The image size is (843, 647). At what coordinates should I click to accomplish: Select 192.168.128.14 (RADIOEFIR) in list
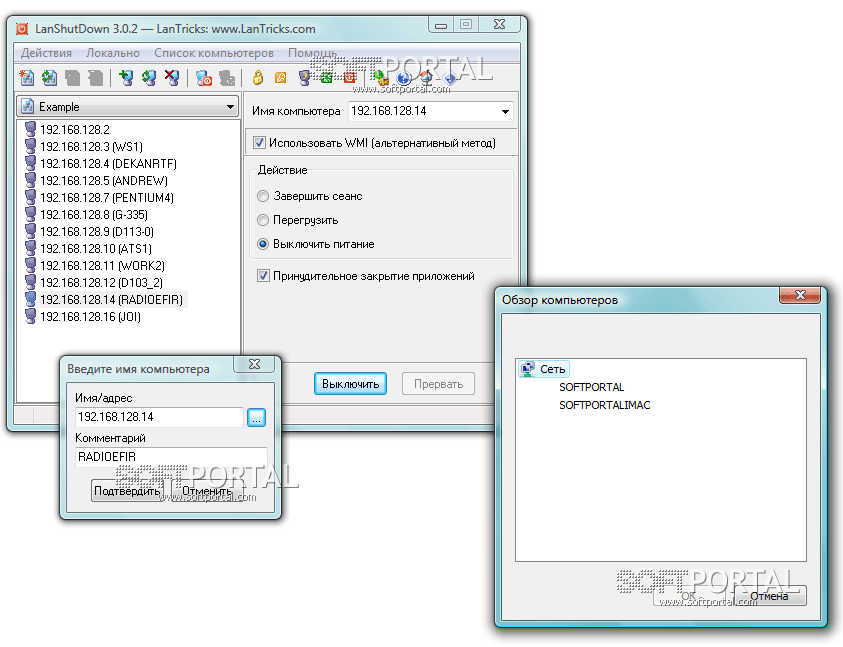pos(111,300)
